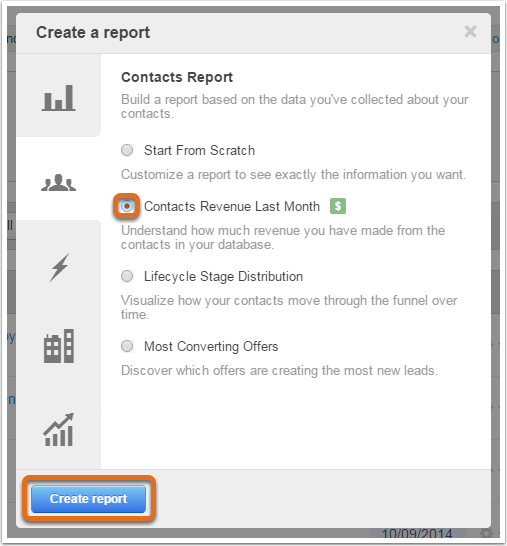Click the green dollar sign badge
Screen dimensions: 507x546
pyautogui.click(x=338, y=206)
